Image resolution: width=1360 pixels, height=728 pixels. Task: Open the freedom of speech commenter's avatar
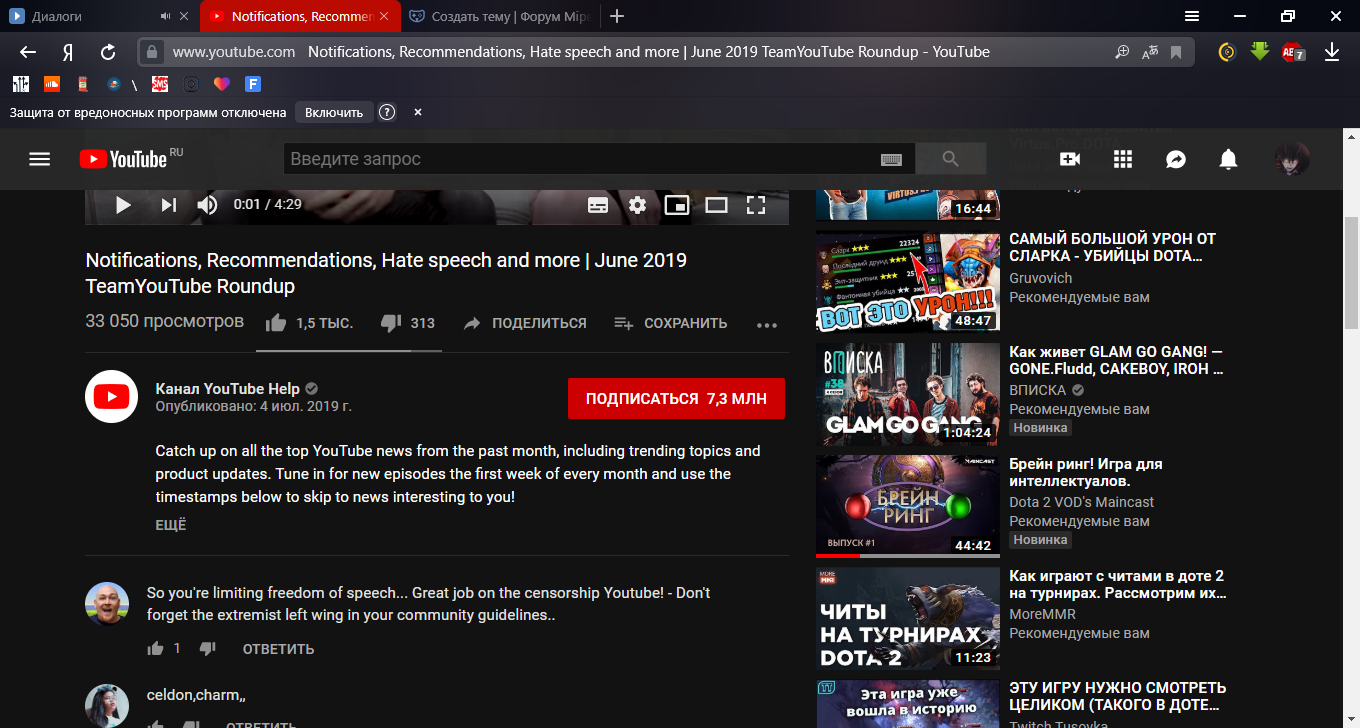[107, 604]
